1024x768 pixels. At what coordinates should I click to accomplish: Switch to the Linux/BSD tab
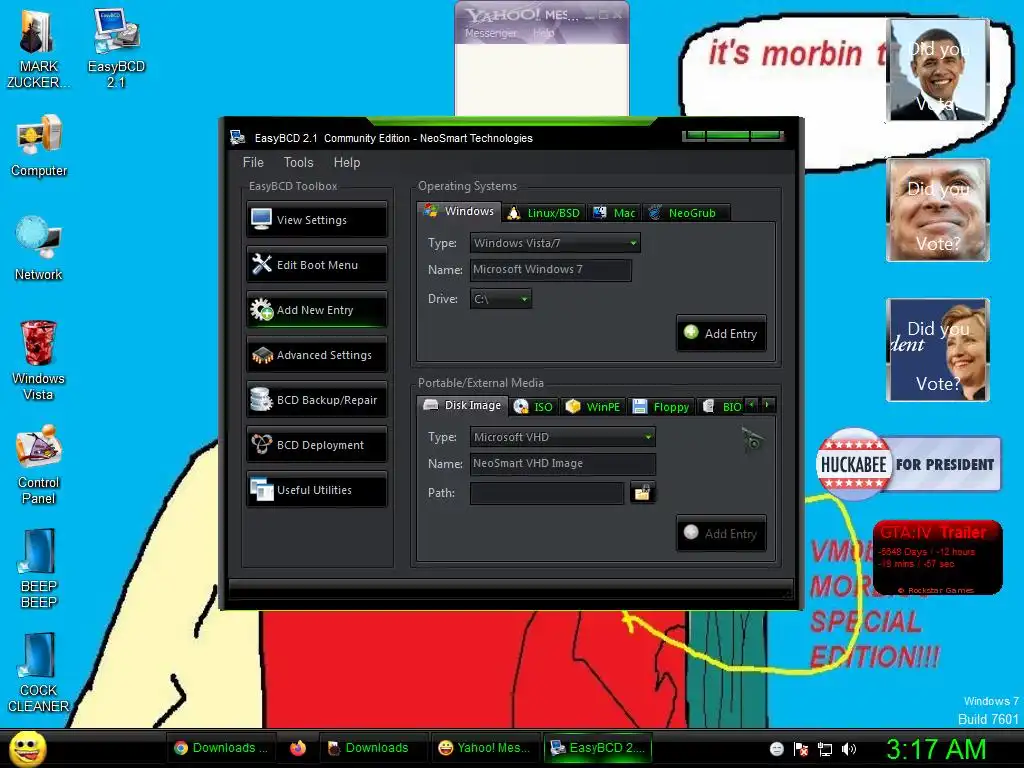coord(544,213)
